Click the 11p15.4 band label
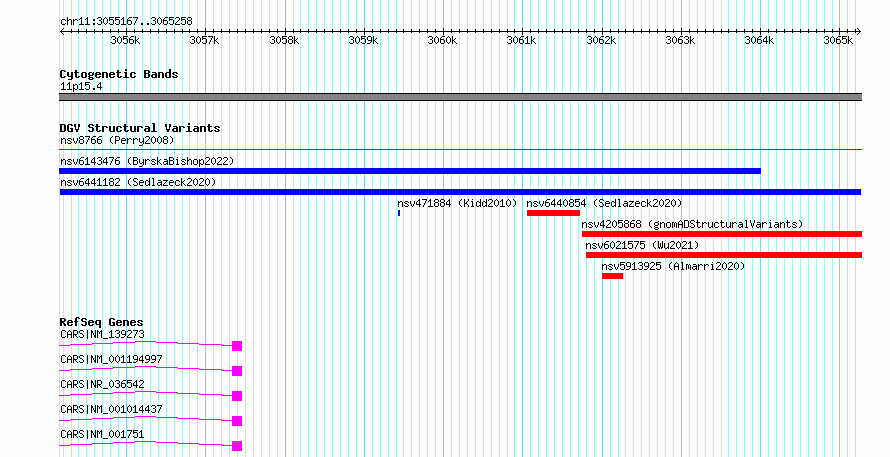The width and height of the screenshot is (890, 457). [81, 87]
